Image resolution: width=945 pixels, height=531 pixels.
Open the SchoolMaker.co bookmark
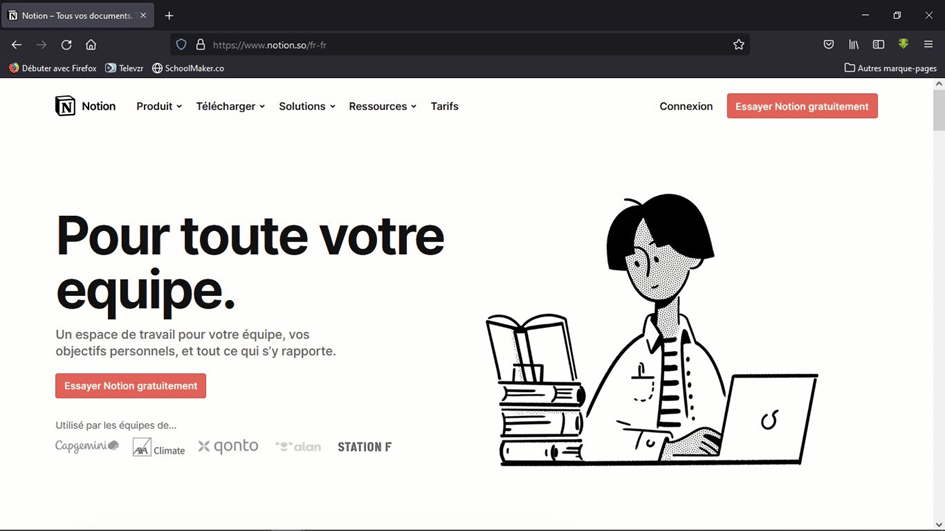[x=188, y=68]
